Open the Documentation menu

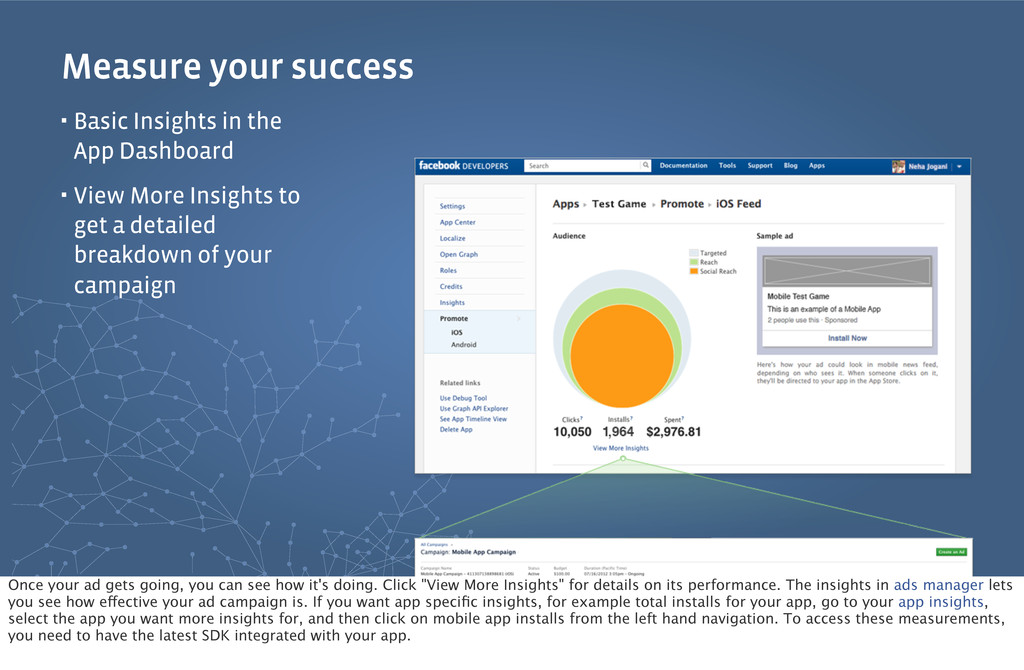683,166
